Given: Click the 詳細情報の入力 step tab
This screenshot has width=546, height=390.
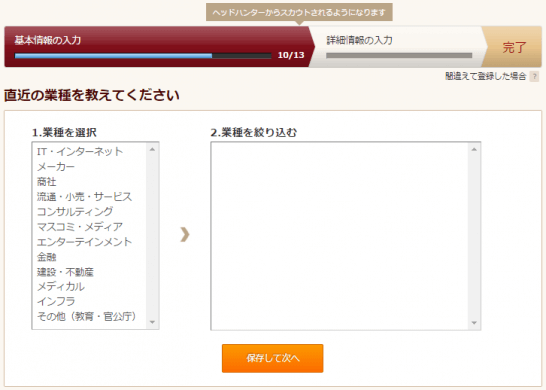Looking at the screenshot, I should click(x=397, y=47).
